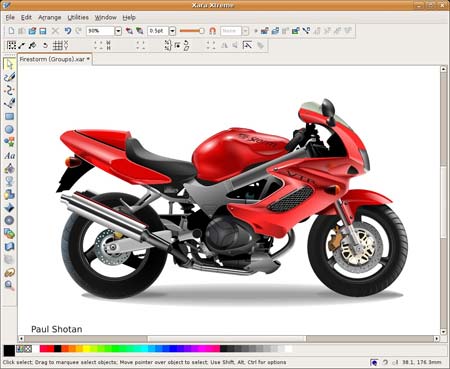Open the Window menu

click(x=105, y=17)
